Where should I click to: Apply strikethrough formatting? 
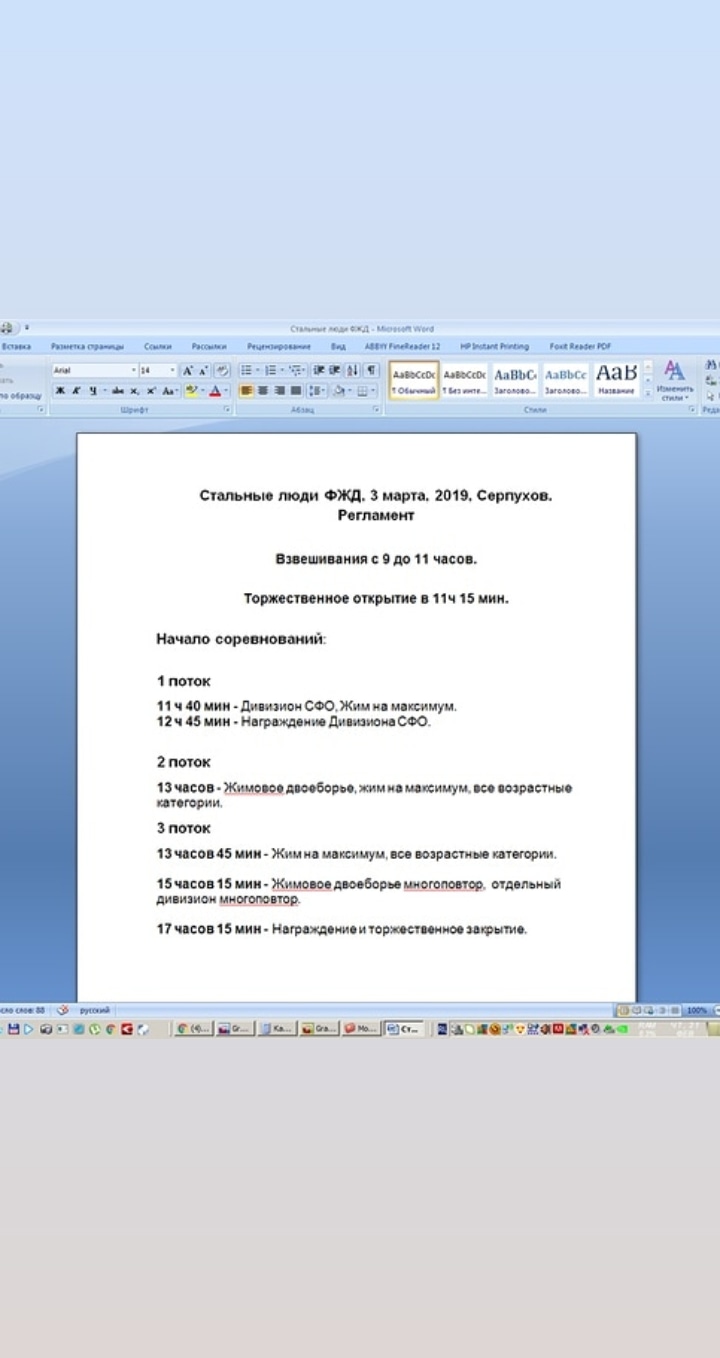tap(118, 391)
